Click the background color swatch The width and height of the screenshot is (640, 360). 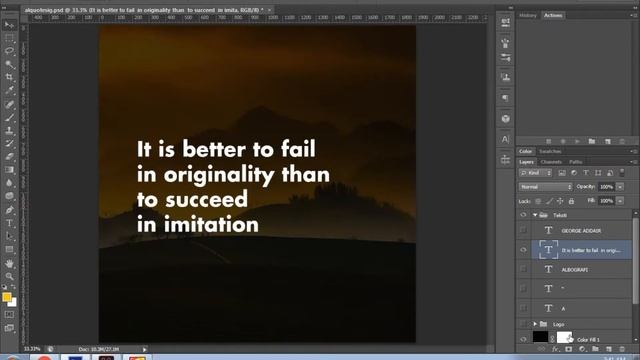13,303
